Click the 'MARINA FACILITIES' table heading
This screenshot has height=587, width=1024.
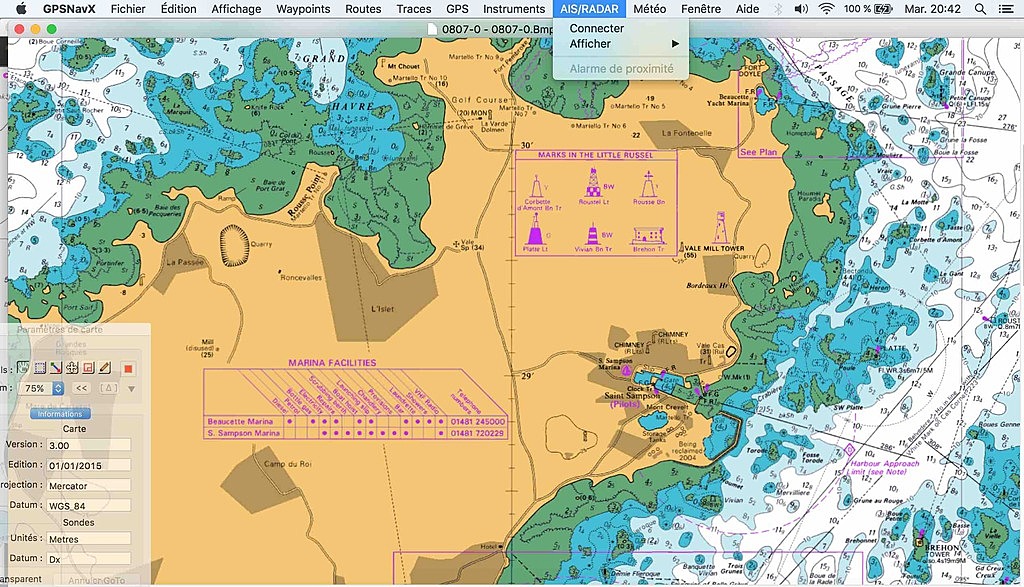(x=332, y=362)
